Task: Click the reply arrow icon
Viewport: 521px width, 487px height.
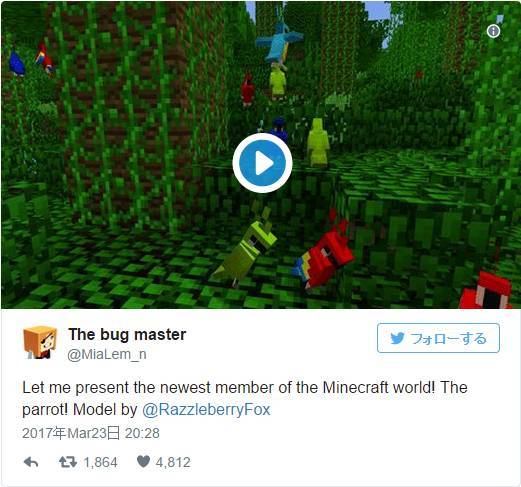Action: click(x=31, y=462)
